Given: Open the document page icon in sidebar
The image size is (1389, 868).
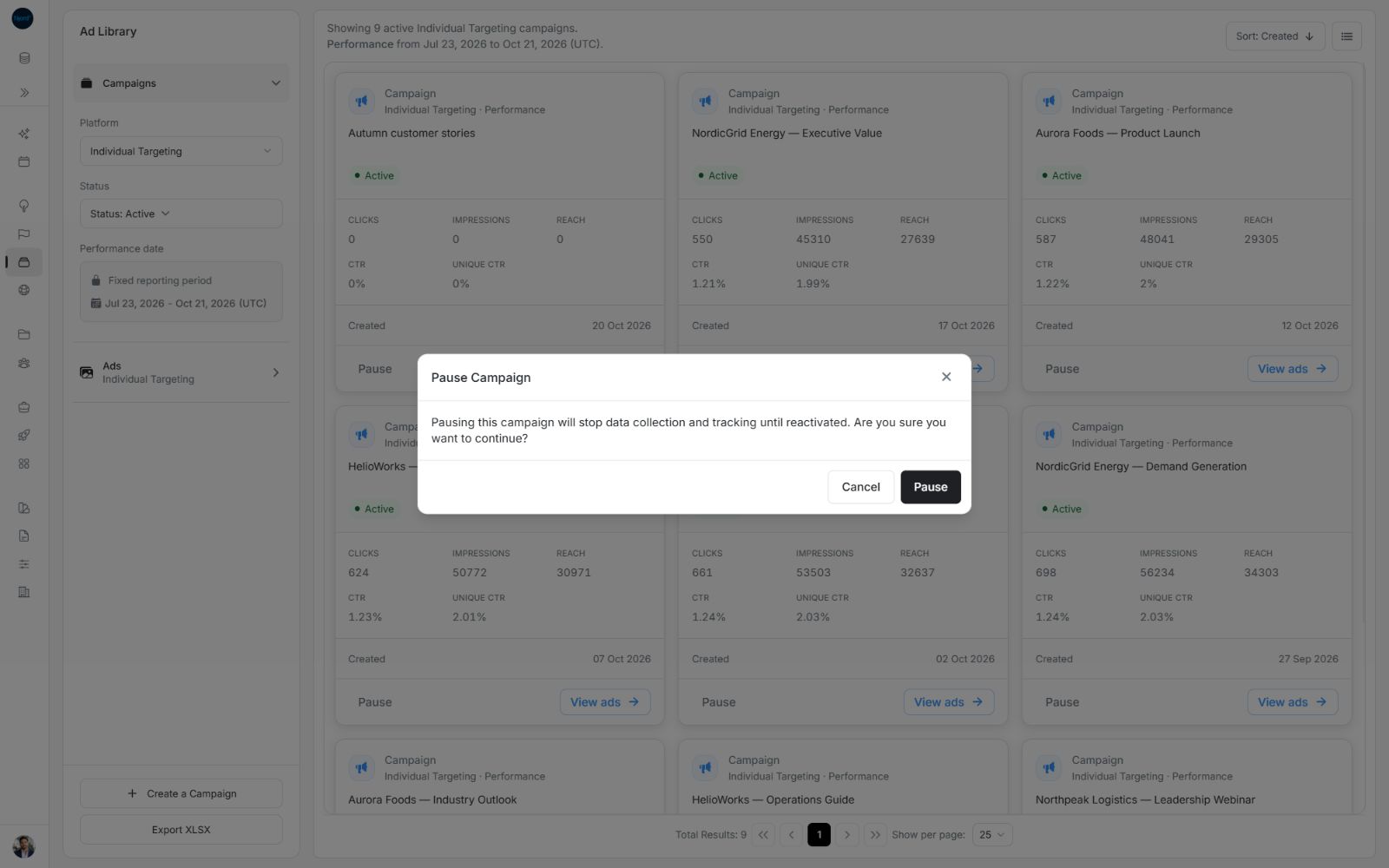Looking at the screenshot, I should (x=24, y=536).
